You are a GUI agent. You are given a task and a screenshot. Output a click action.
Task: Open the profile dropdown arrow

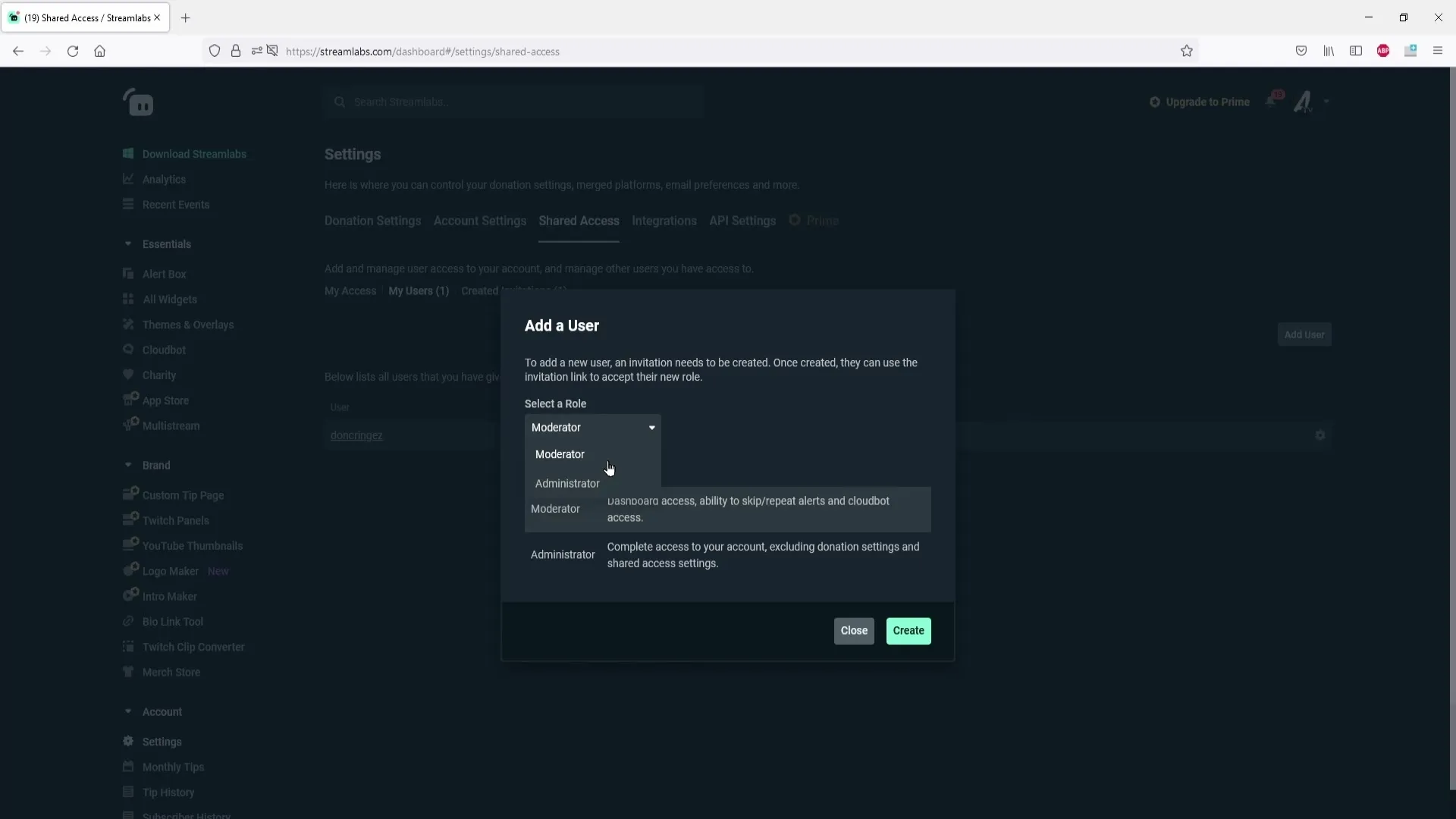1326,102
